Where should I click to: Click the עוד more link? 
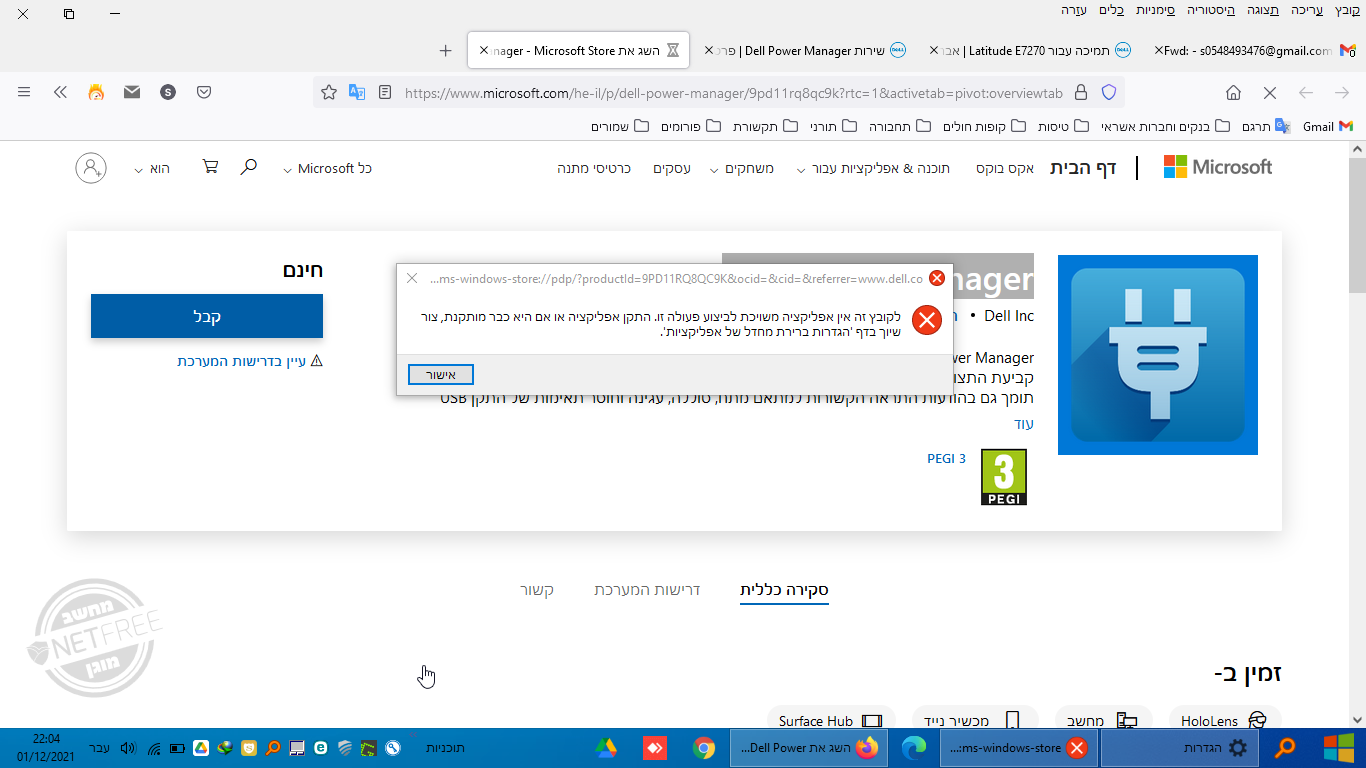click(x=1024, y=424)
